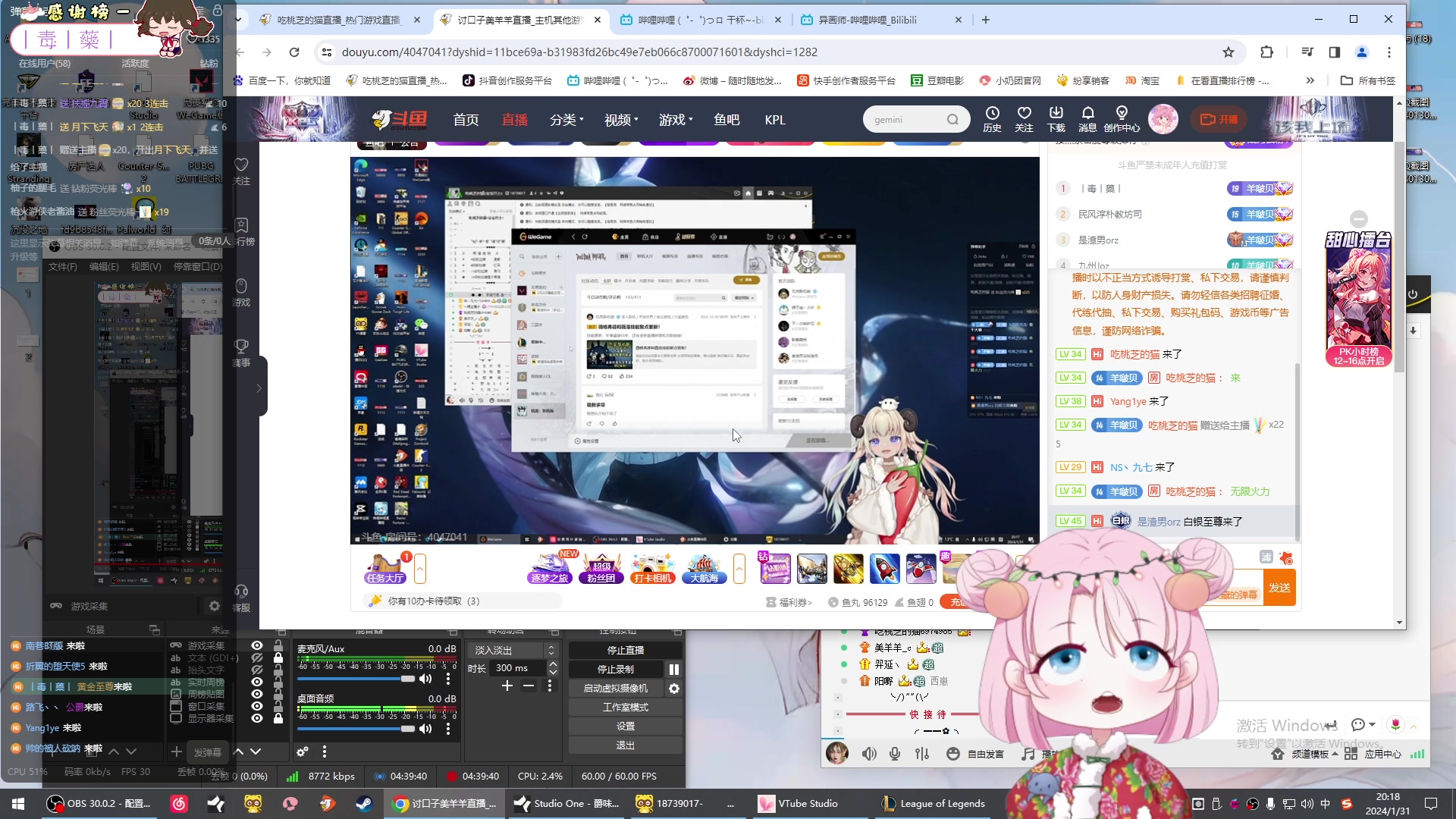
Task: Switch to the 异画师-哔哩哔哩 browser tab
Action: 882,20
